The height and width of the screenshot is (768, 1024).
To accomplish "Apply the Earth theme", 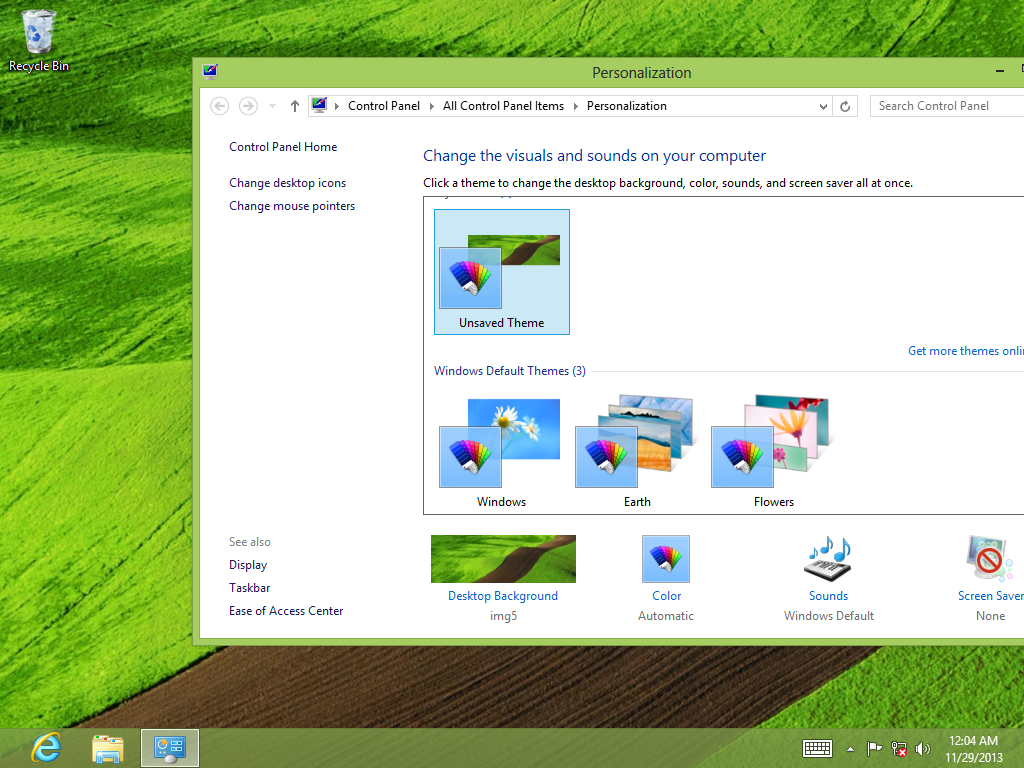I will click(x=637, y=452).
